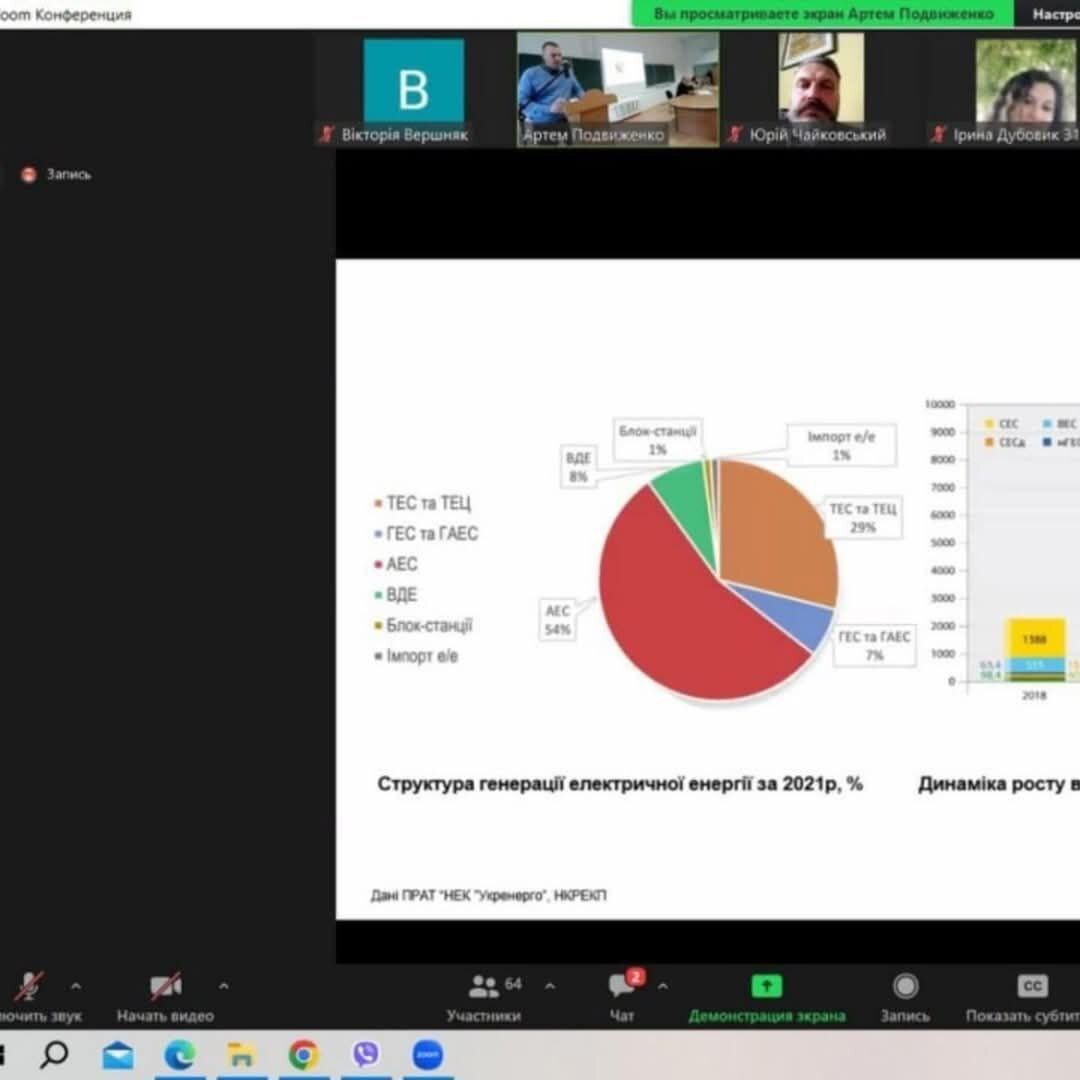Start video with the crossed-out camera icon

point(165,987)
